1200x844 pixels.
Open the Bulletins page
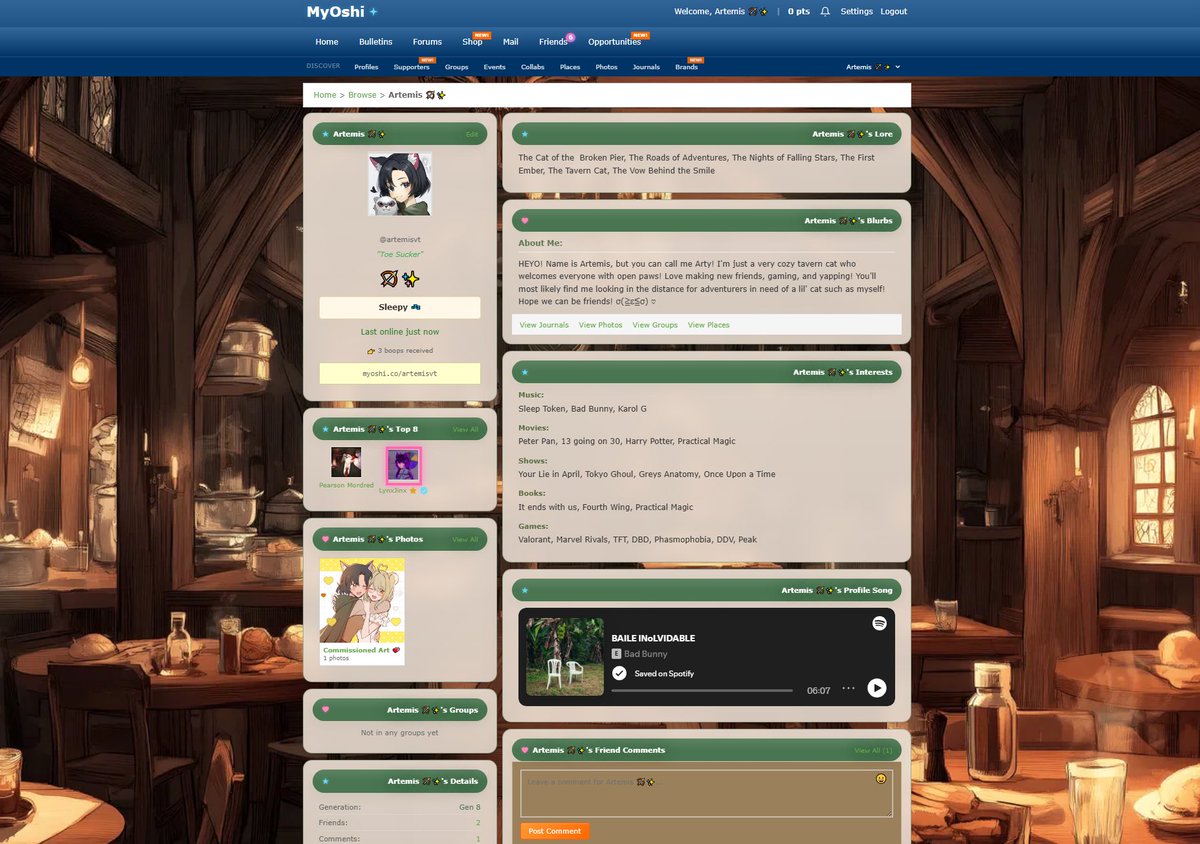click(376, 42)
